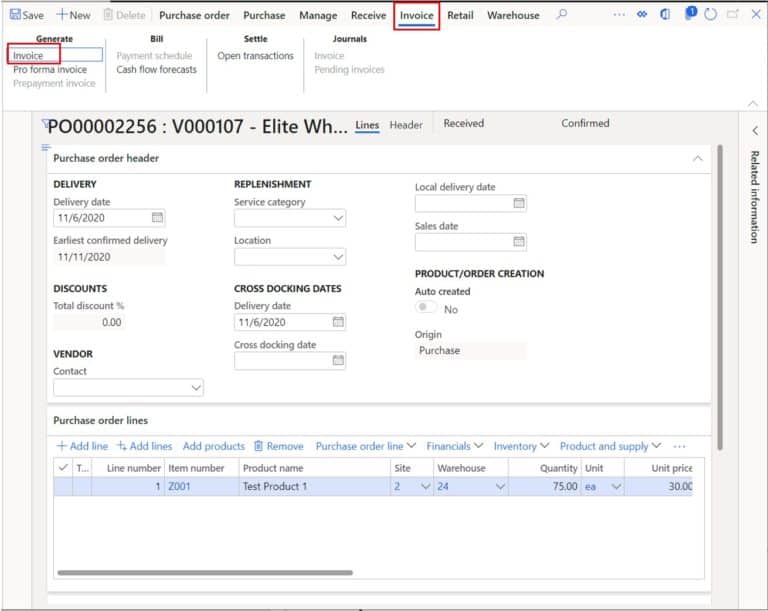Click the select-all checkmark column header
The image size is (768, 611).
click(63, 468)
